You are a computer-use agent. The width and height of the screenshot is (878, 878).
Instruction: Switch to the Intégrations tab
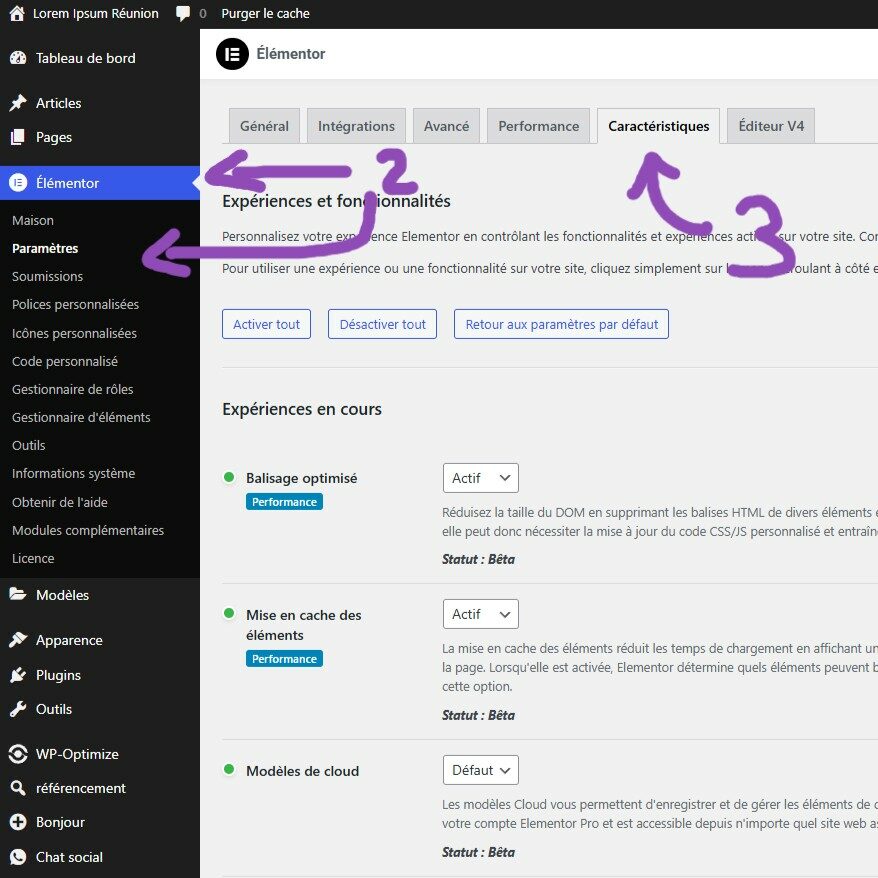pos(356,126)
